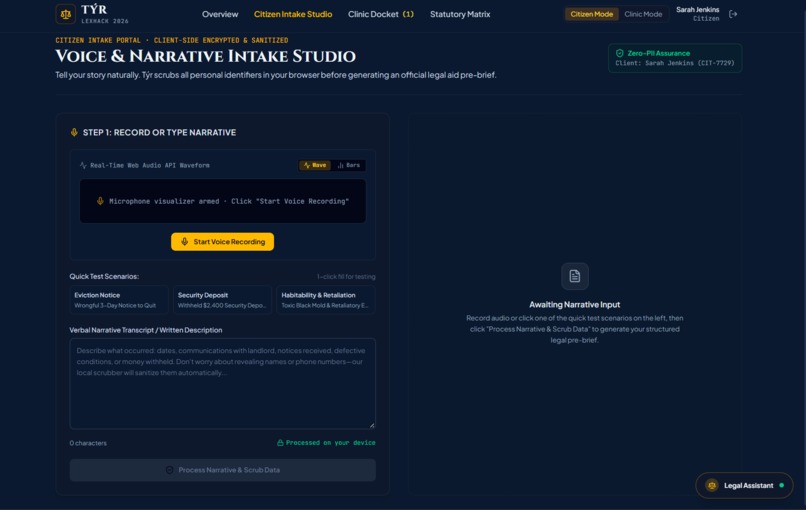This screenshot has width=806, height=510.
Task: Click the 'Quick Test Scenarios:' label
Action: click(x=104, y=276)
